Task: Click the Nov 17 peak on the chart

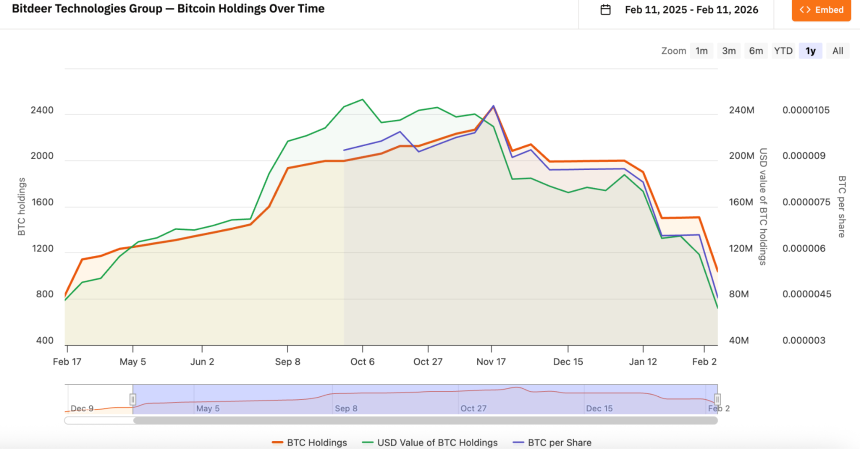Action: point(492,106)
